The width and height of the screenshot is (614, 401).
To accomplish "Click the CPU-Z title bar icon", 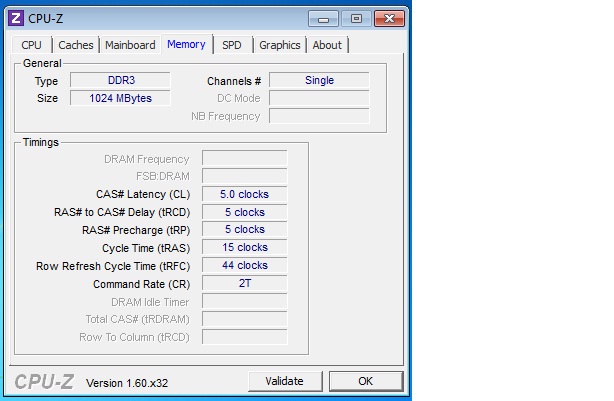I will pos(16,18).
